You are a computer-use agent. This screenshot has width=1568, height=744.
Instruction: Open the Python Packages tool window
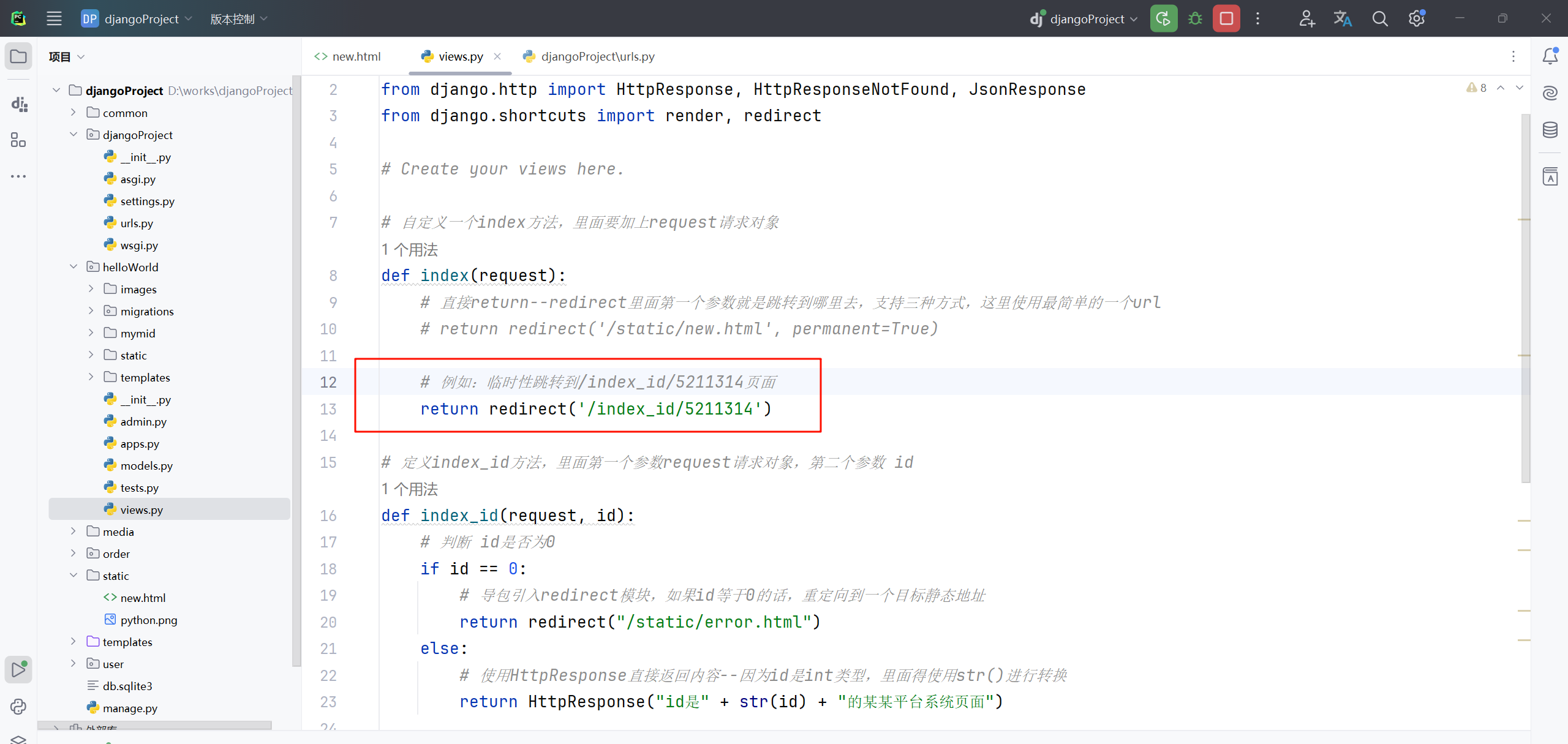pos(18,707)
